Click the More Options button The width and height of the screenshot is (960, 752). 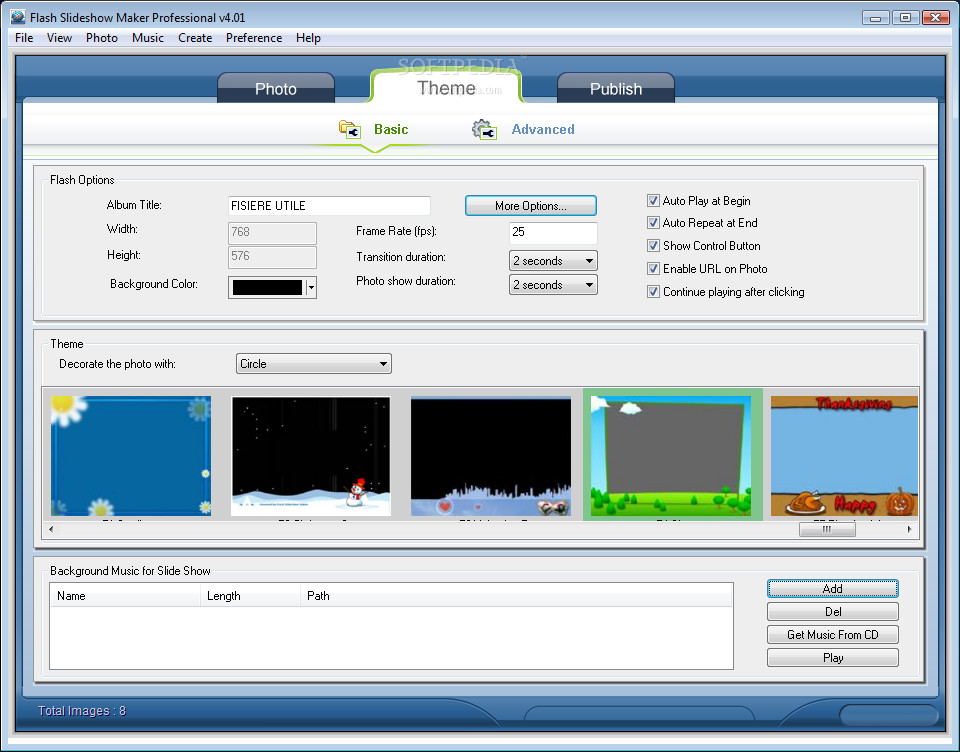click(531, 206)
